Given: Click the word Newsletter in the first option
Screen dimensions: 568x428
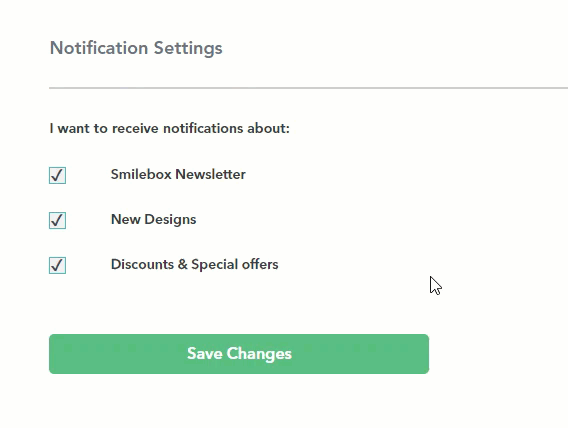Looking at the screenshot, I should 210,174.
